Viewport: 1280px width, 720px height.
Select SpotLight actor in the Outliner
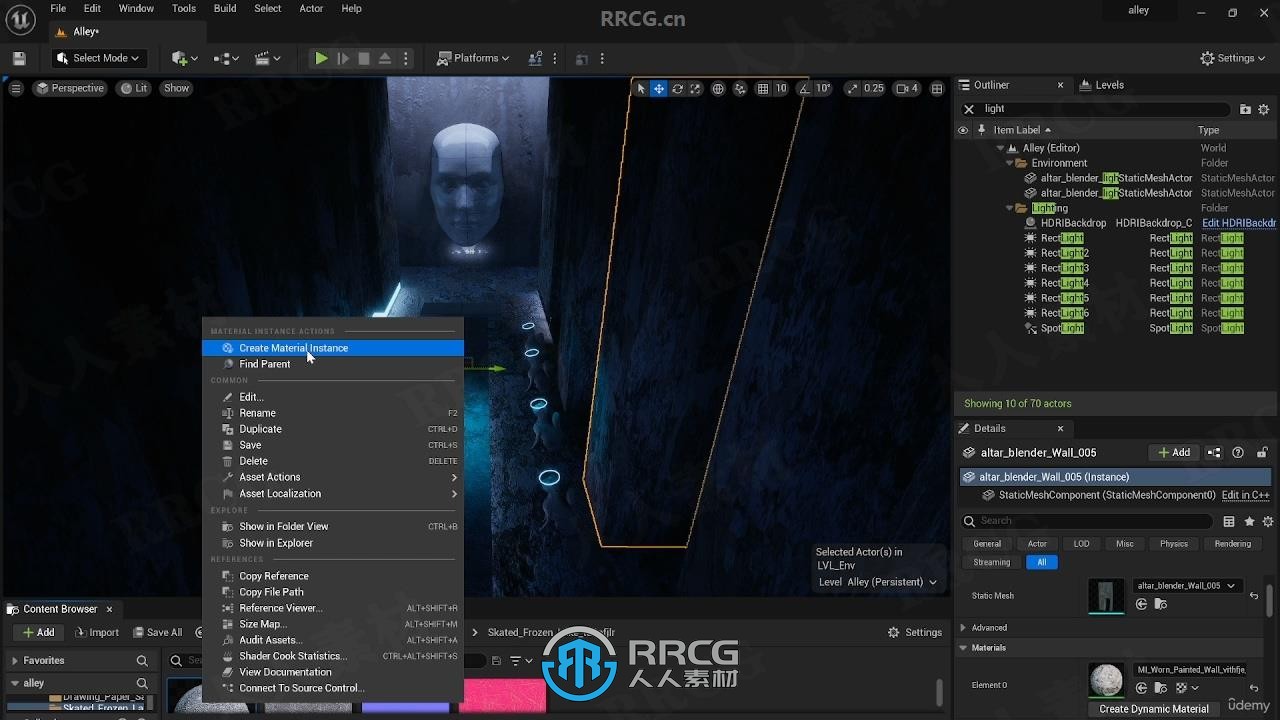pos(1115,328)
